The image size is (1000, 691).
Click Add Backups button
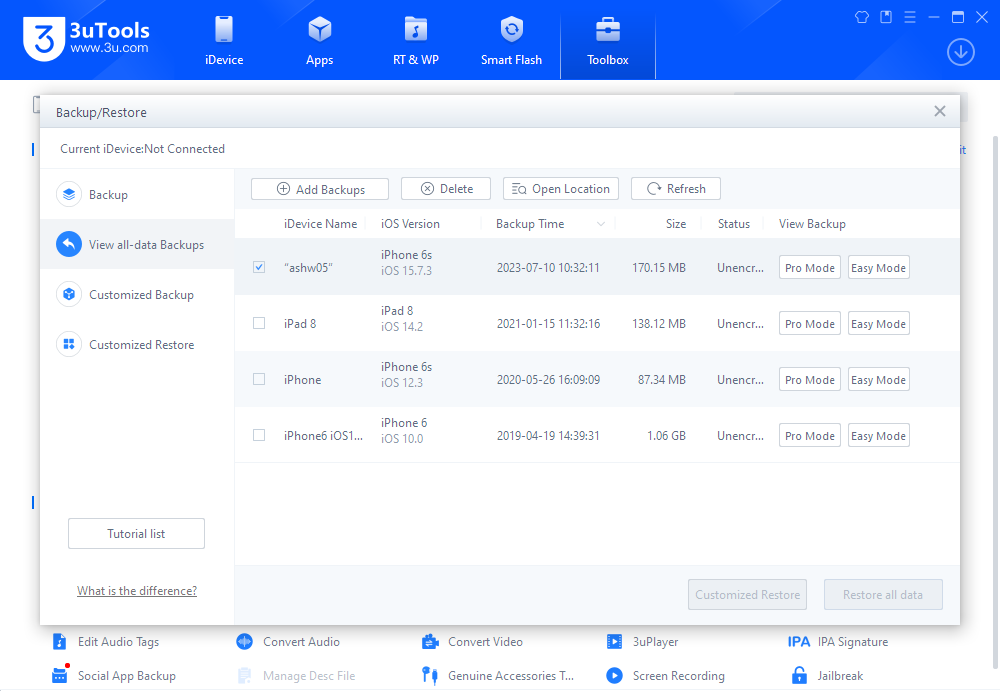320,189
